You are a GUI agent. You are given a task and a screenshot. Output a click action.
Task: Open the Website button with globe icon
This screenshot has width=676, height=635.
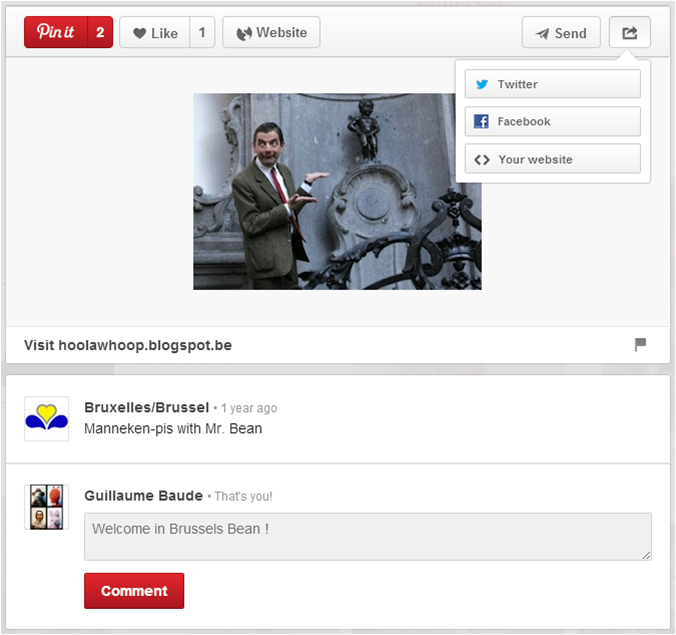click(271, 32)
